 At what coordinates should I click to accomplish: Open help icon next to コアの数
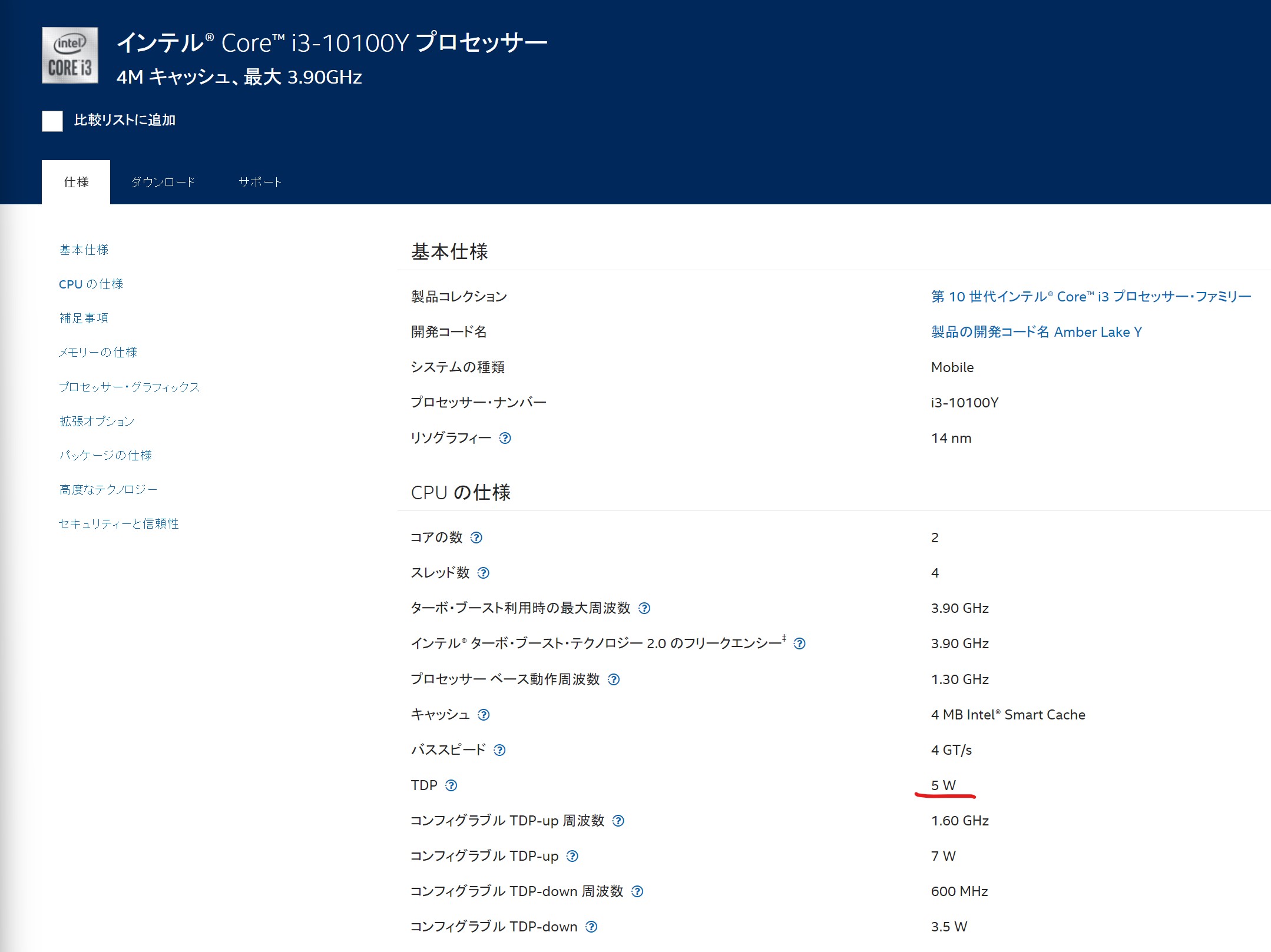click(x=476, y=538)
